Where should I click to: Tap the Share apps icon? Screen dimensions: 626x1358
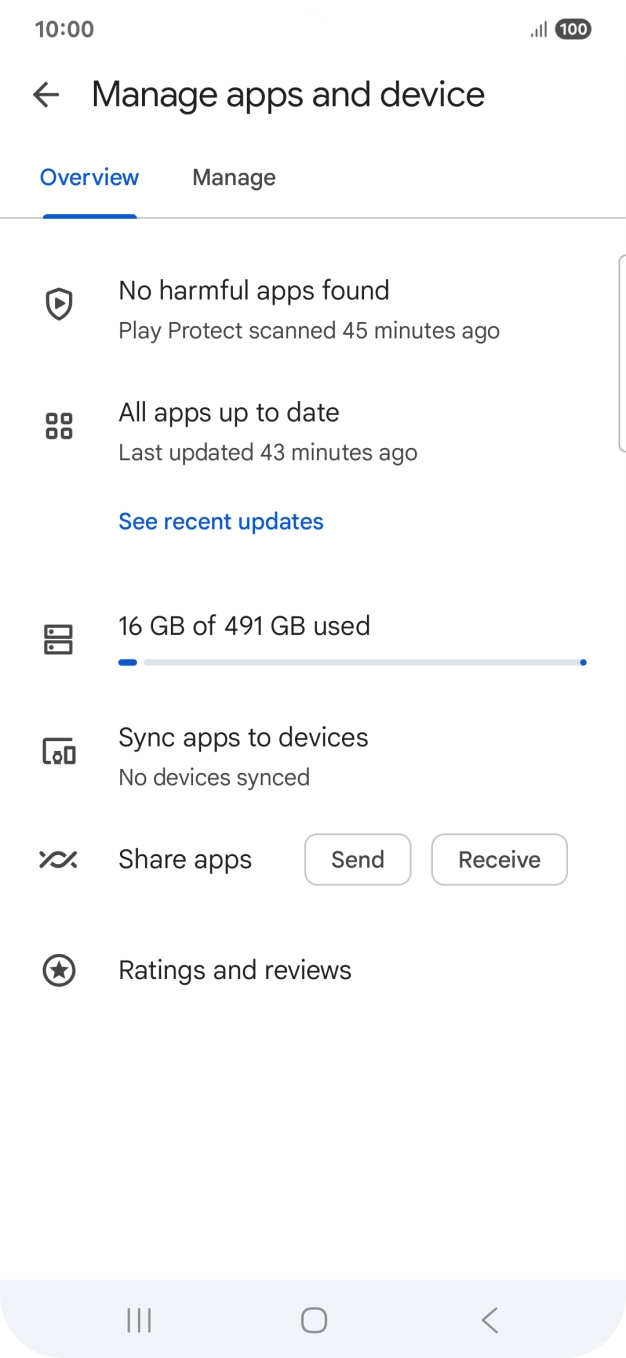[x=59, y=860]
